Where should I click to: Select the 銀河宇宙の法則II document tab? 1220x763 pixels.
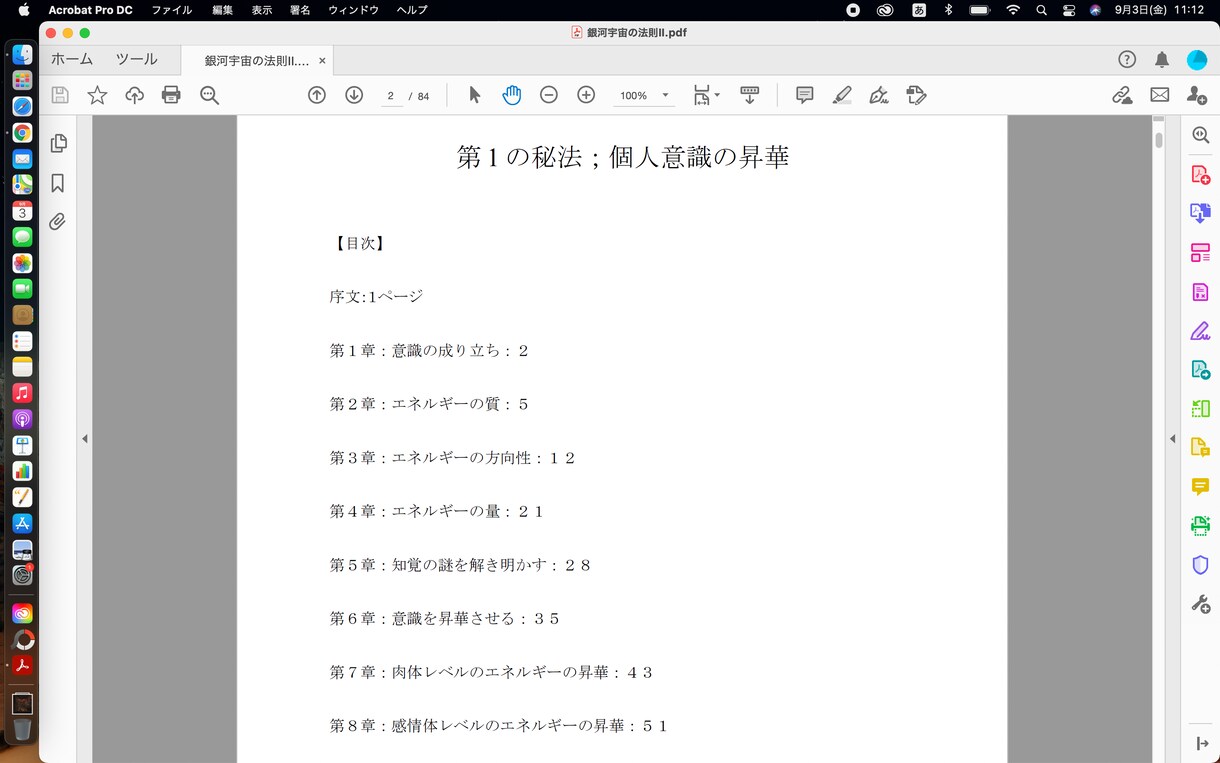tap(257, 61)
